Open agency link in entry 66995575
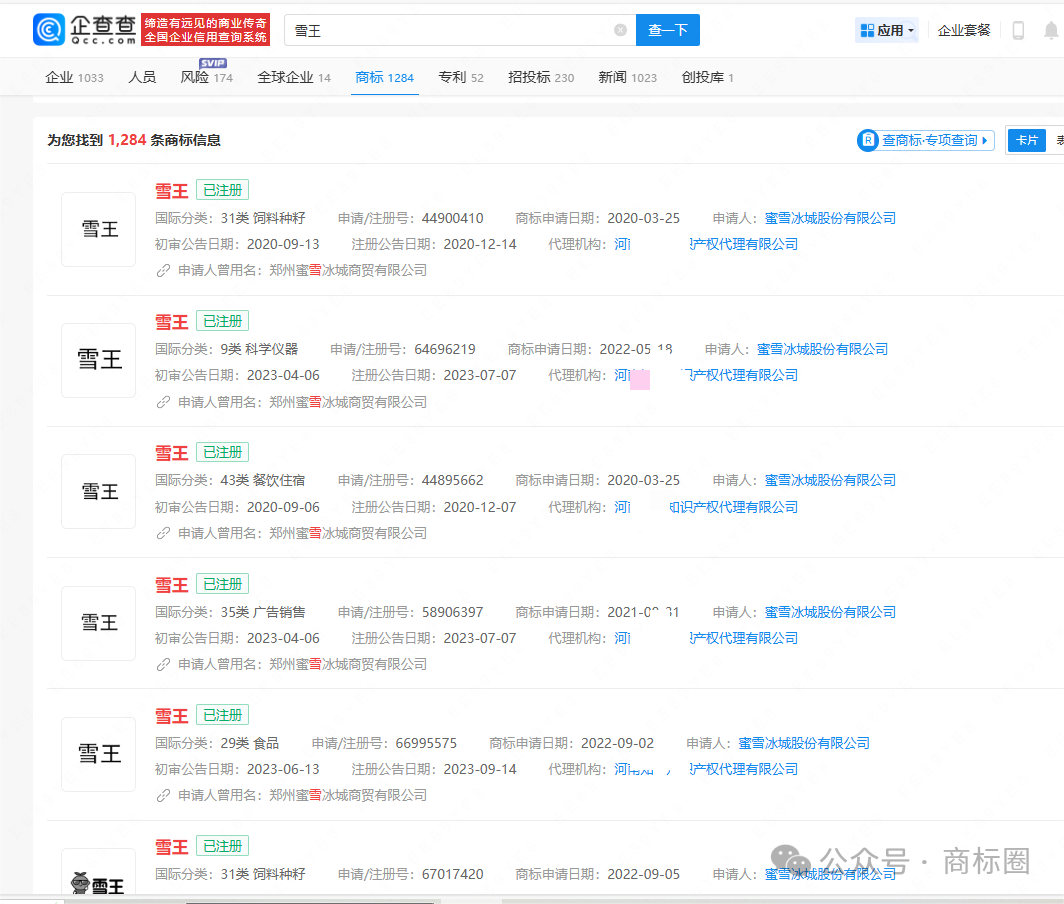Viewport: 1064px width, 904px height. [706, 768]
